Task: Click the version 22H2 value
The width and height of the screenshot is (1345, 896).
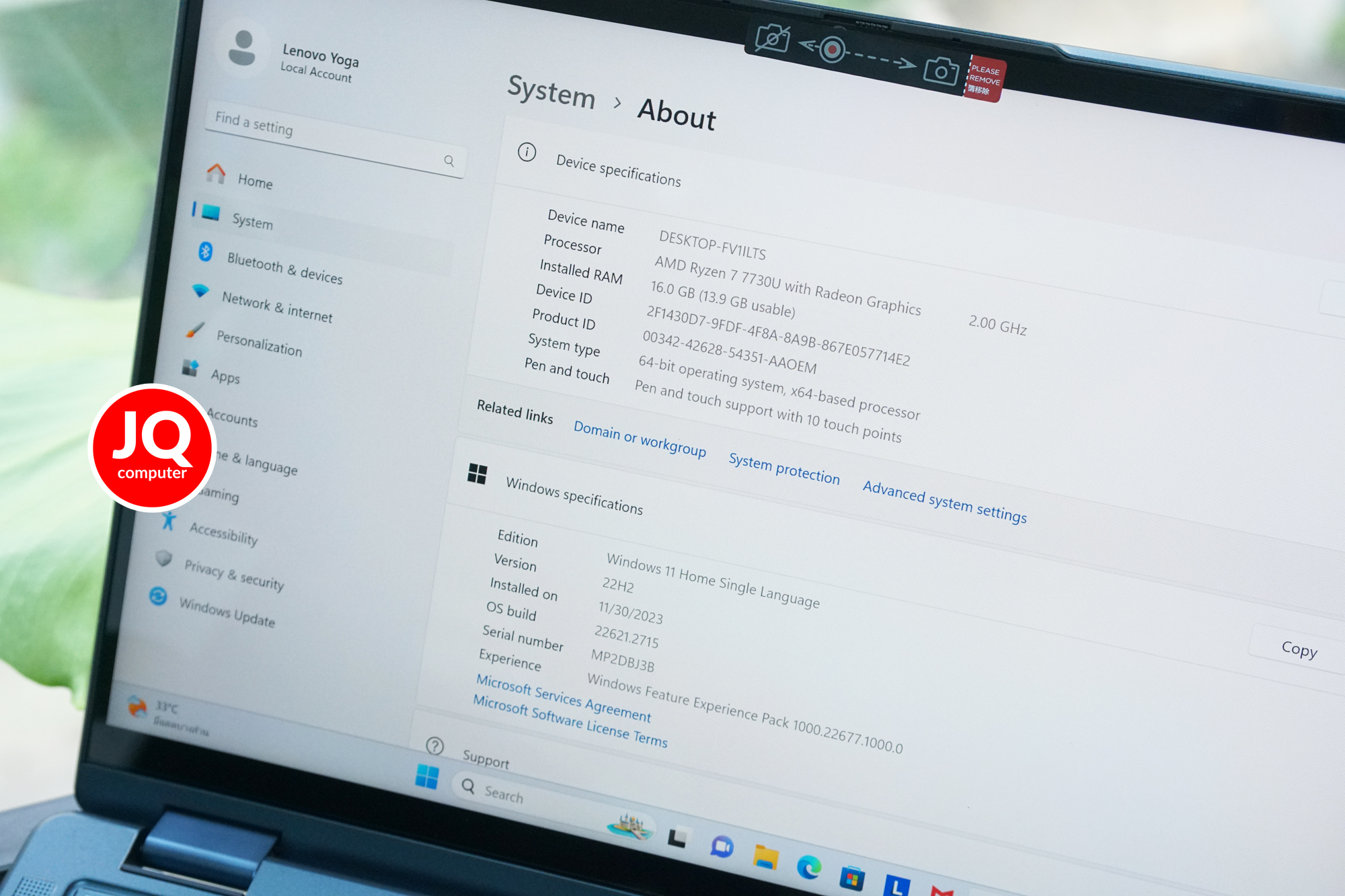Action: 617,584
